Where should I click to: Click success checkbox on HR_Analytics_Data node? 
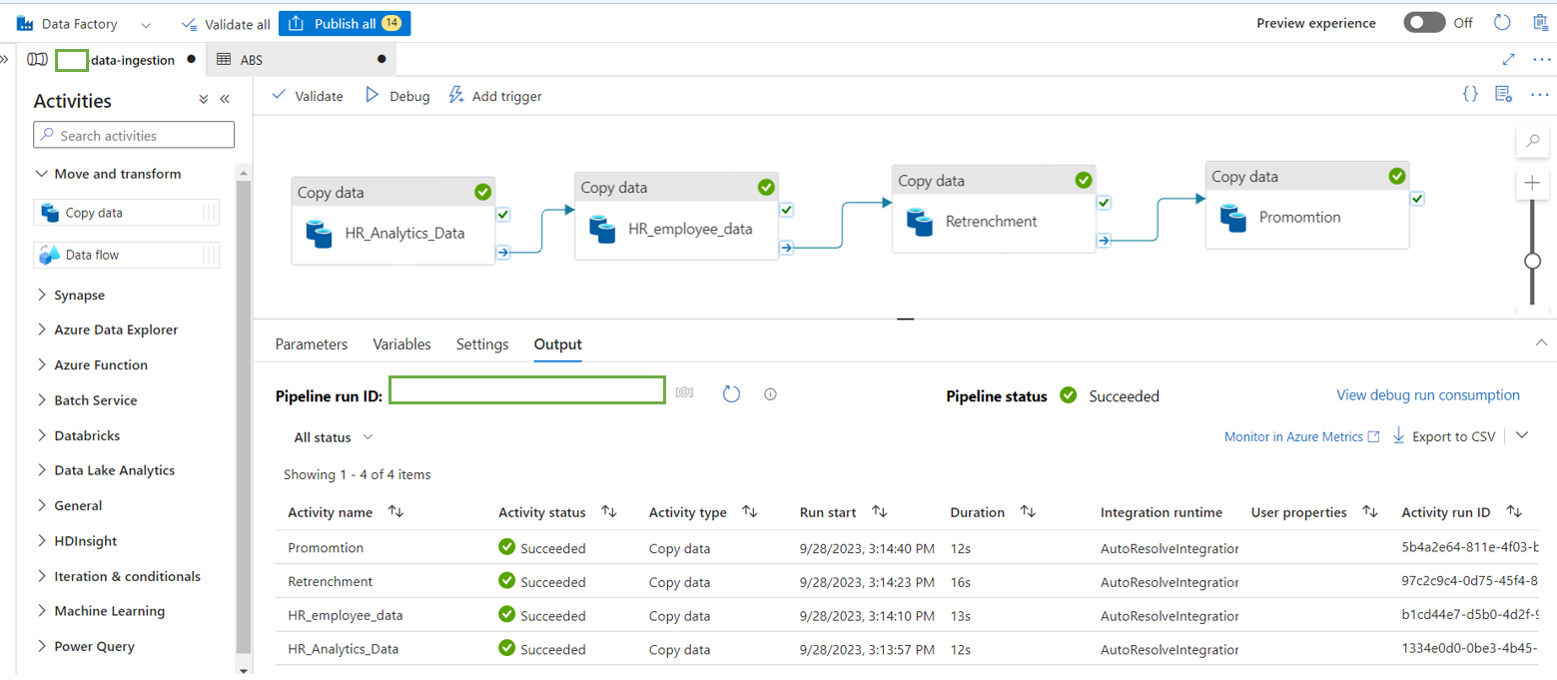coord(504,214)
